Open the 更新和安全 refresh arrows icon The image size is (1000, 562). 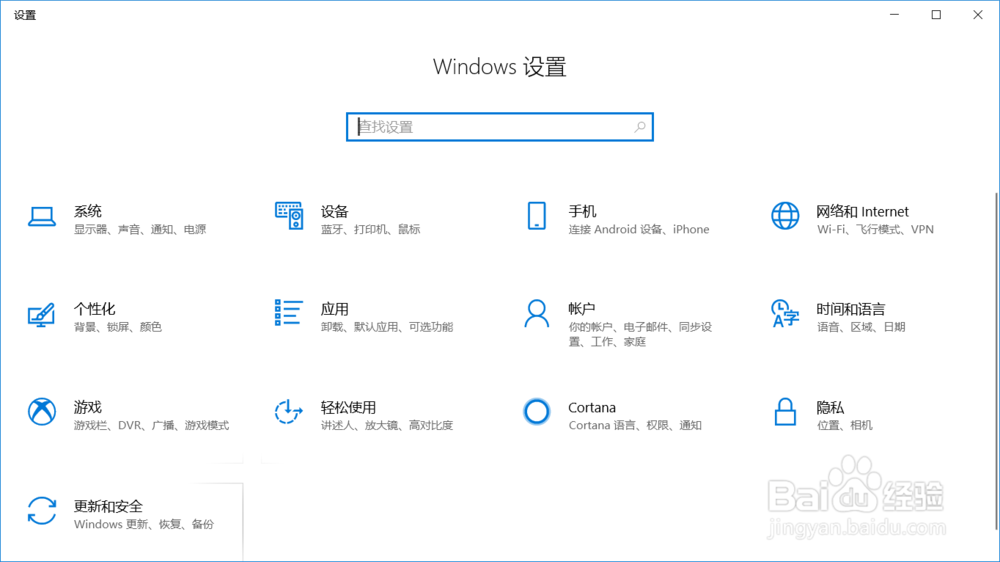click(x=41, y=511)
